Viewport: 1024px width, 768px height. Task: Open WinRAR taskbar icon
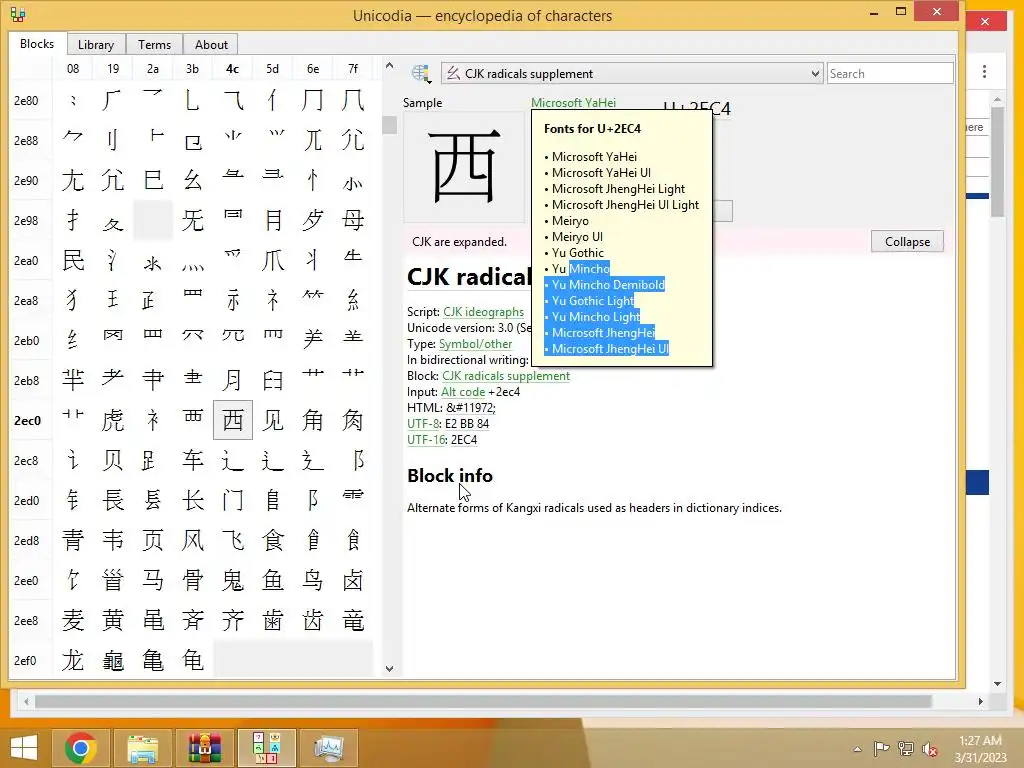pyautogui.click(x=204, y=747)
